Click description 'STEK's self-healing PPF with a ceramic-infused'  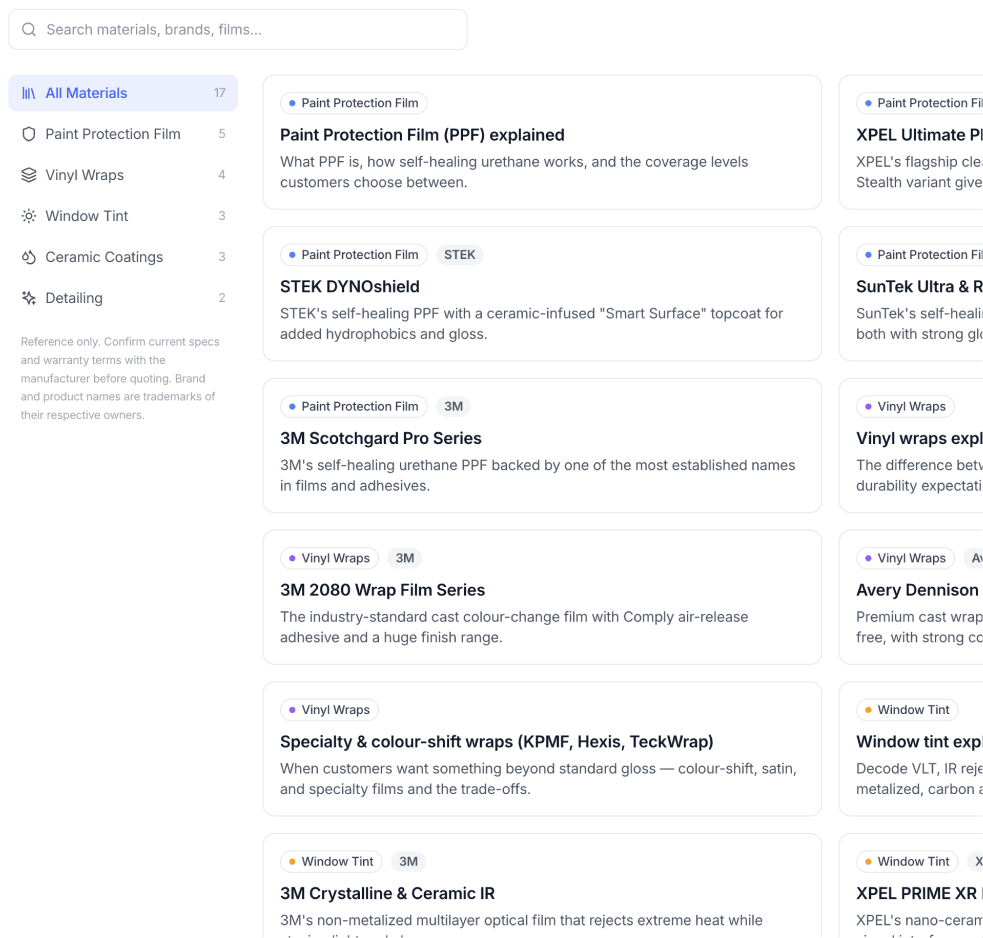[532, 324]
